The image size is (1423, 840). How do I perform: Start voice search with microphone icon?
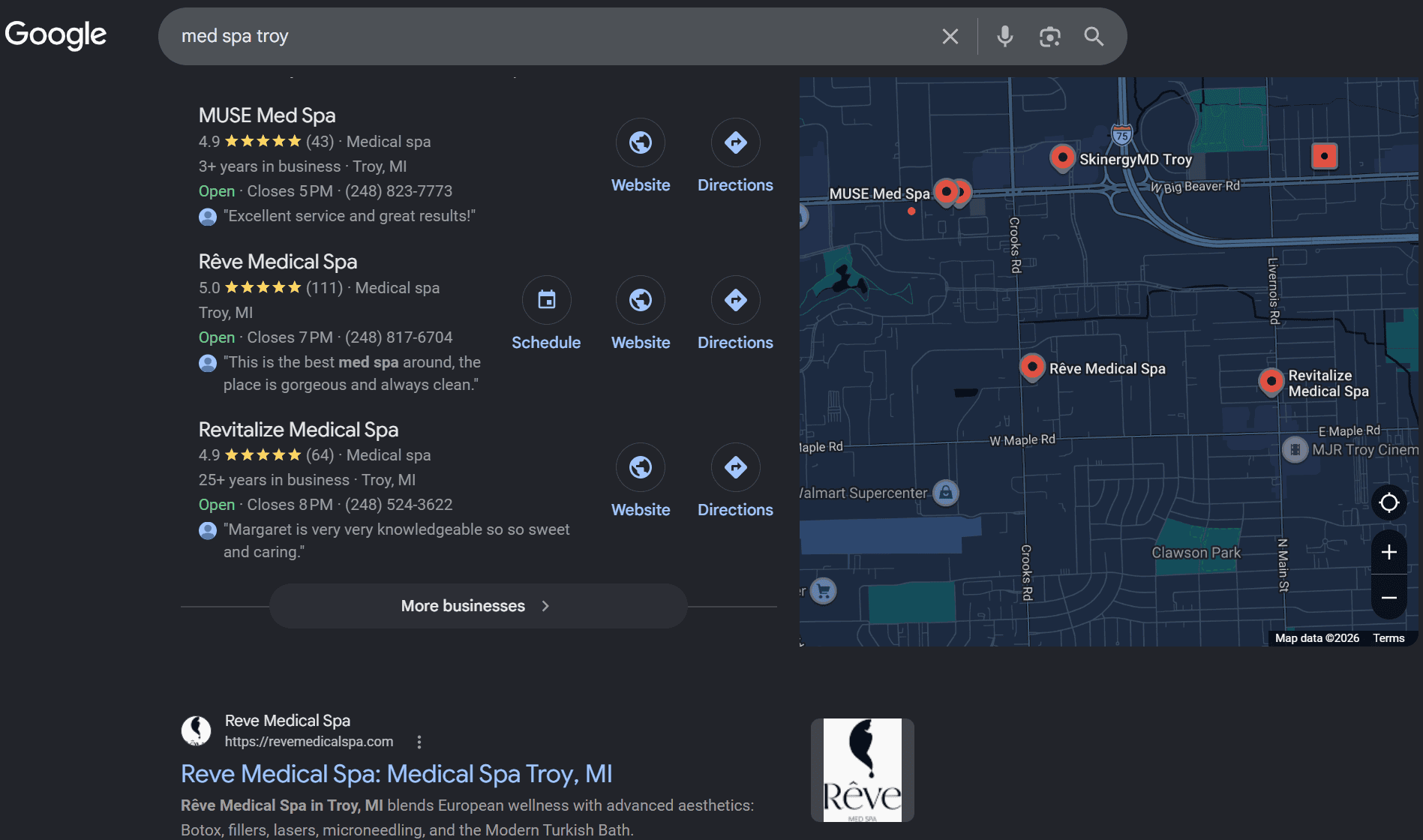point(1004,36)
